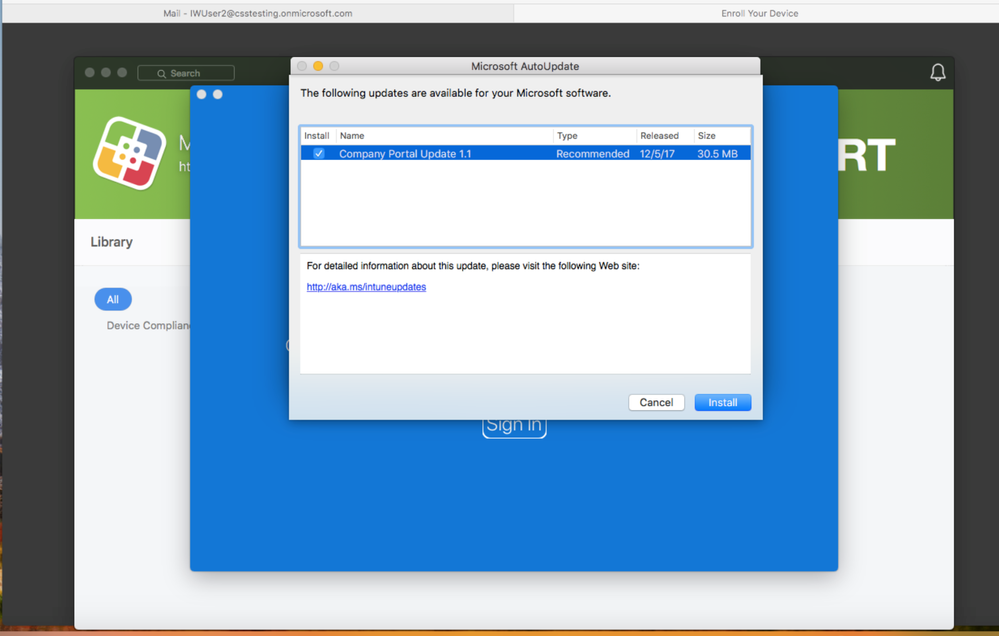999x636 pixels.
Task: Sort updates by Size column header
Action: (722, 136)
